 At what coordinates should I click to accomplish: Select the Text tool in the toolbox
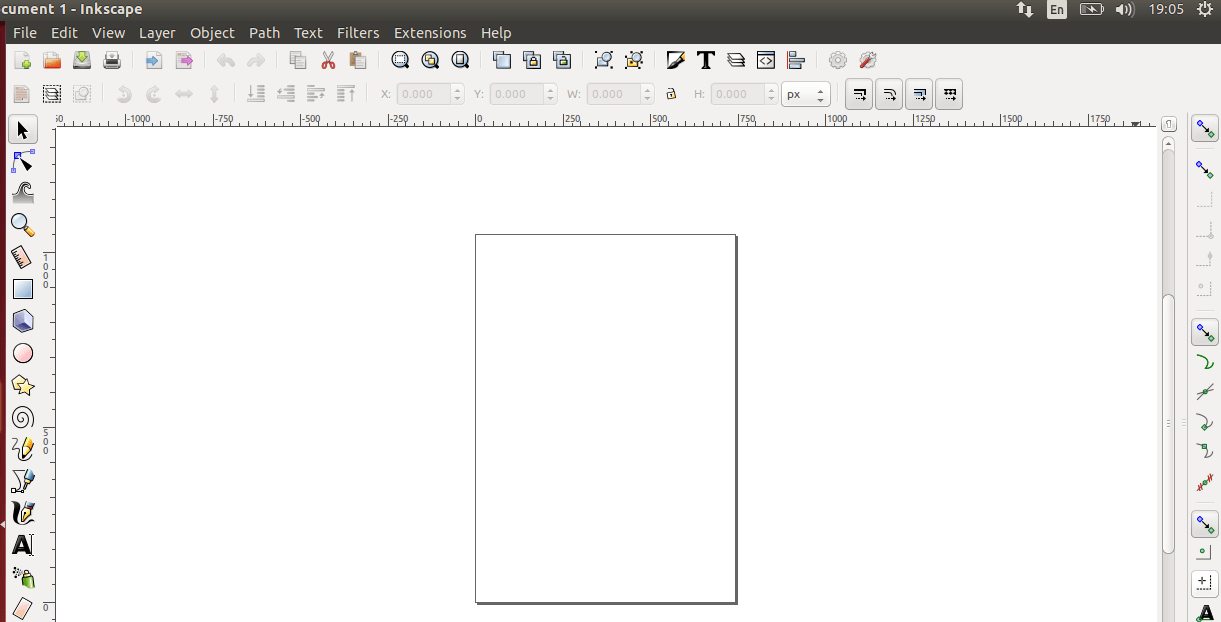pos(22,546)
